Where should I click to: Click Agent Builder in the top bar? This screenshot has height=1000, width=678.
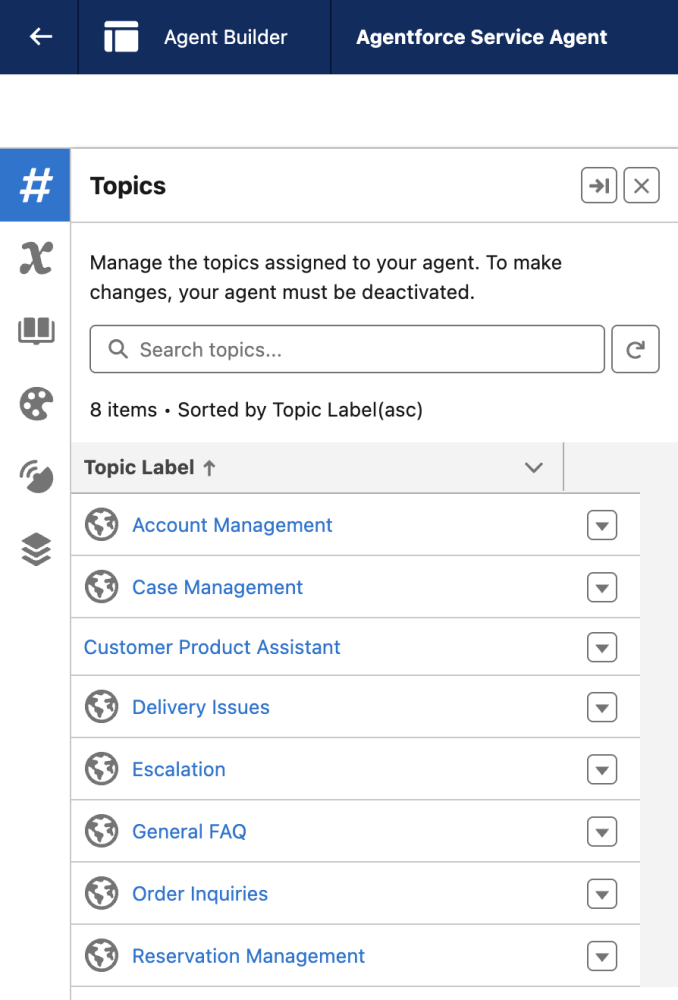(225, 36)
